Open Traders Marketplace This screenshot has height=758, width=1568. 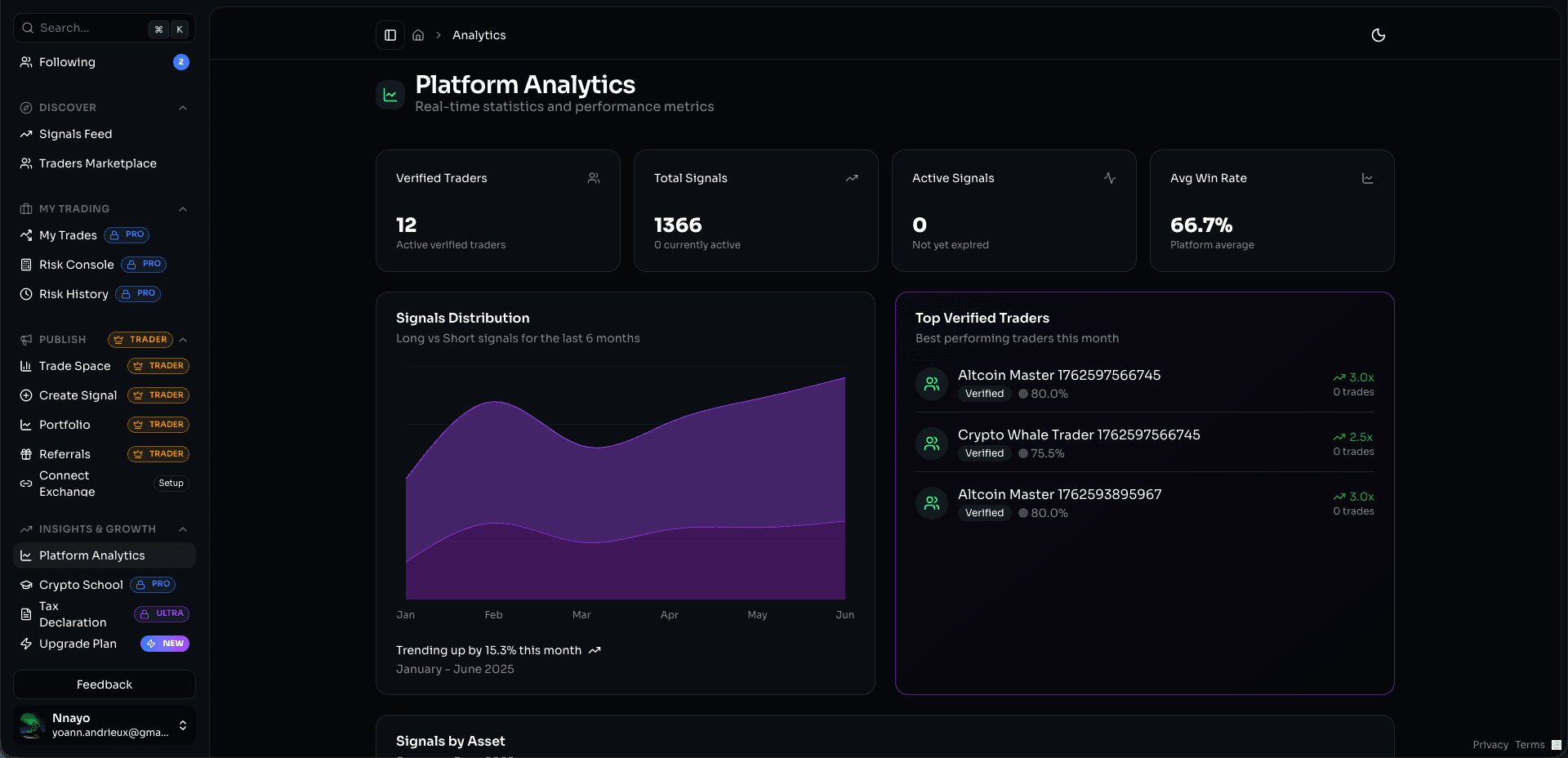(105, 163)
